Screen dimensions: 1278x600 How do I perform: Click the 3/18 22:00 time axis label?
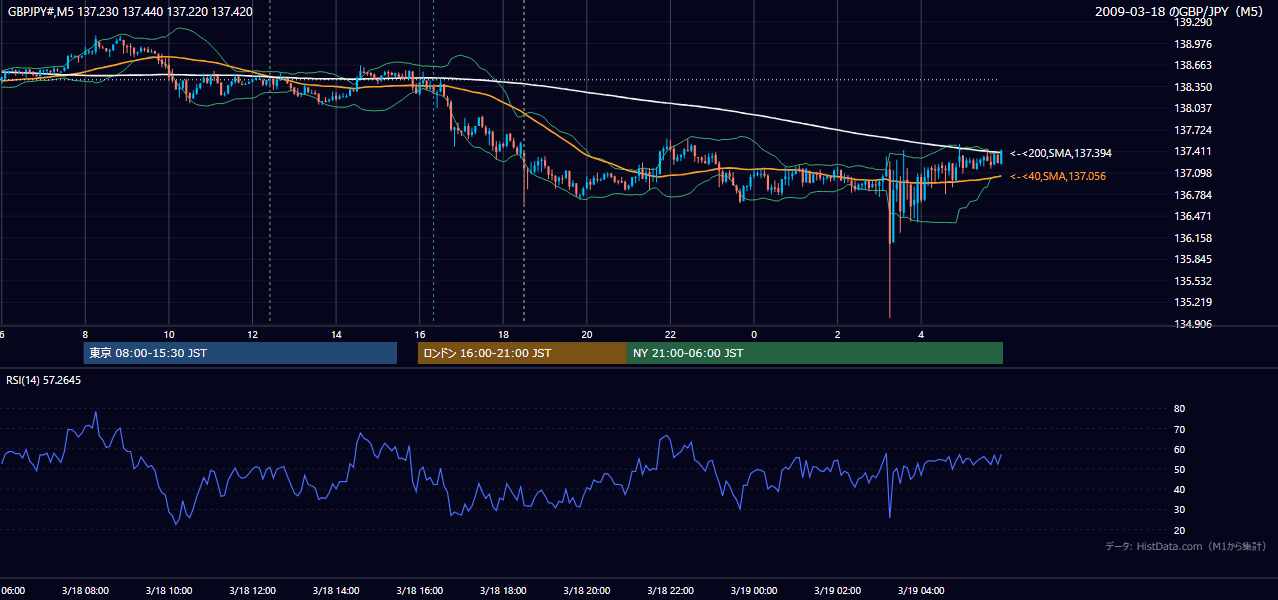[670, 591]
